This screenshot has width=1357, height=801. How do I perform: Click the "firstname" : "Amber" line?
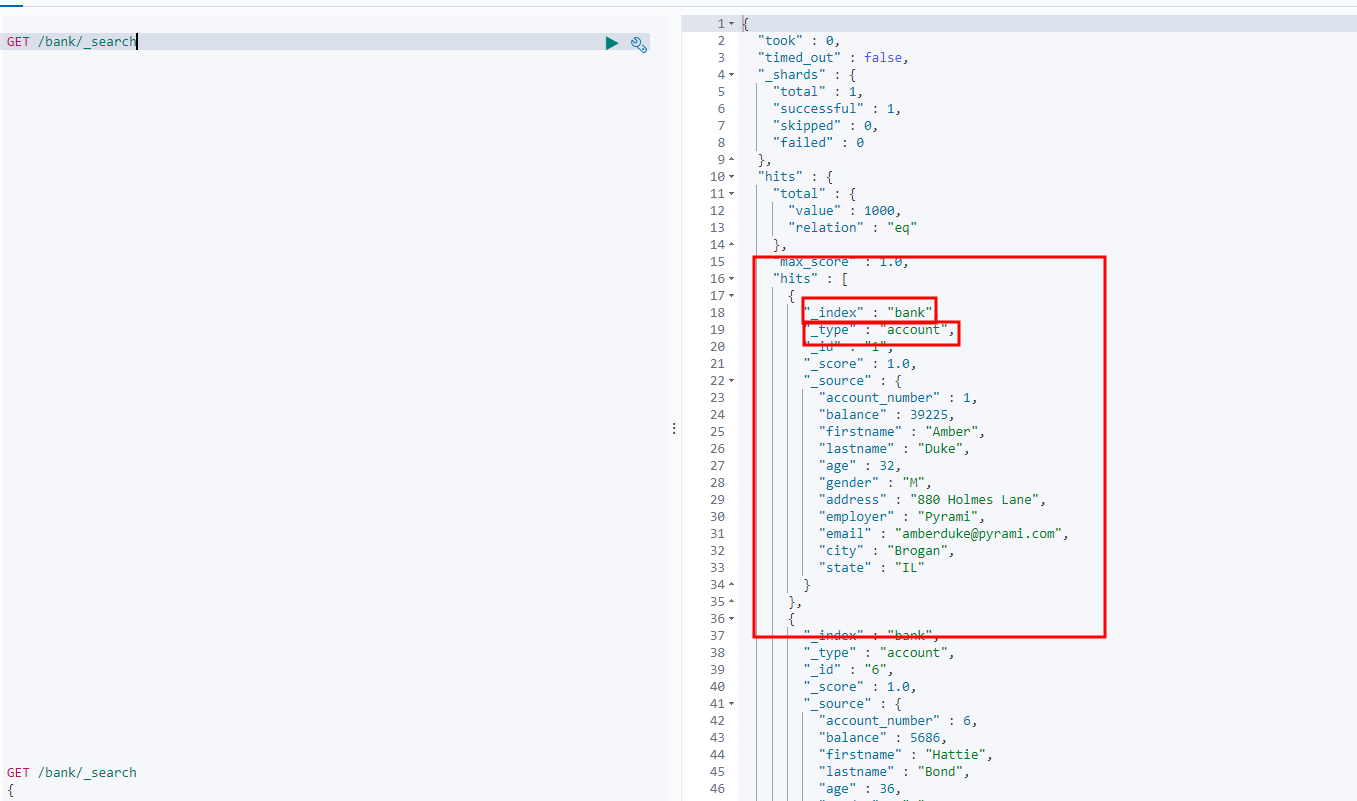coord(902,431)
